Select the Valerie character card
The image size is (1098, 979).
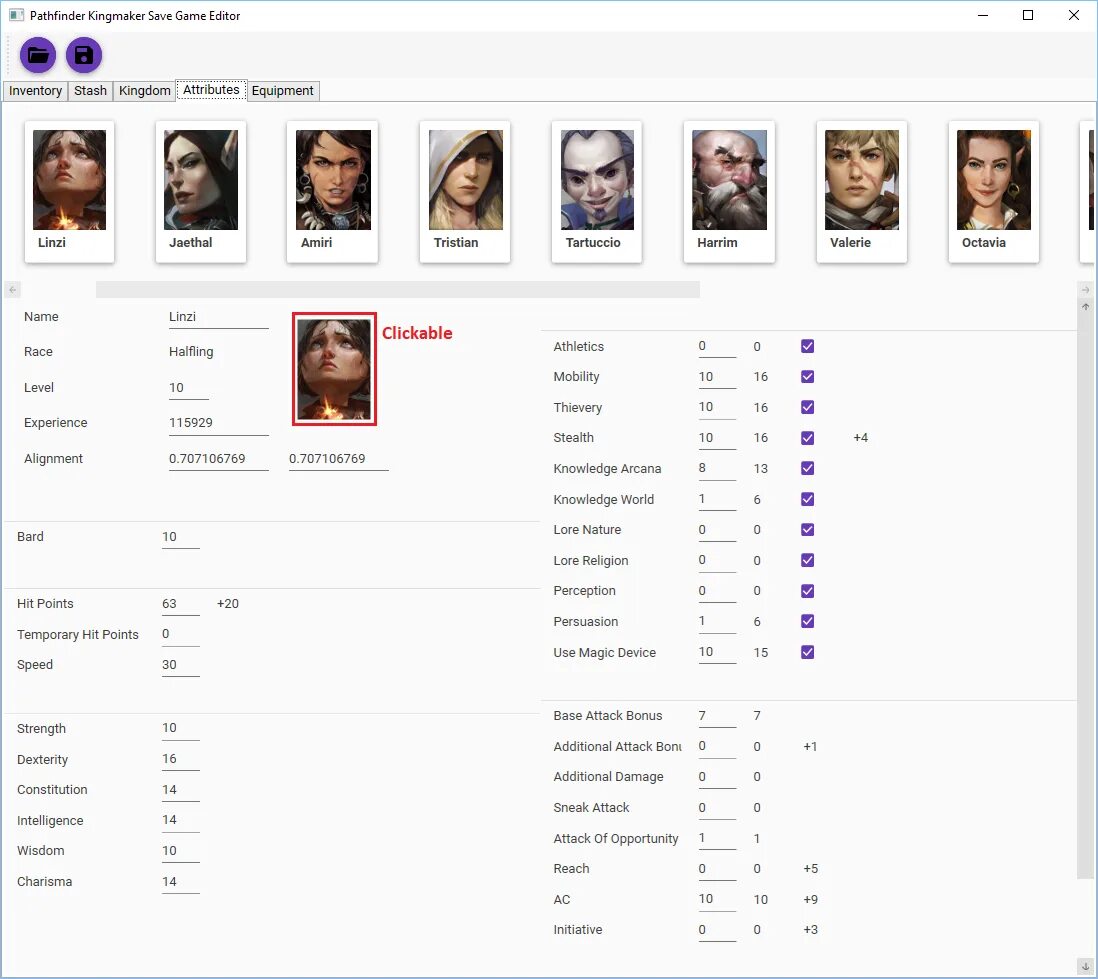pos(861,192)
